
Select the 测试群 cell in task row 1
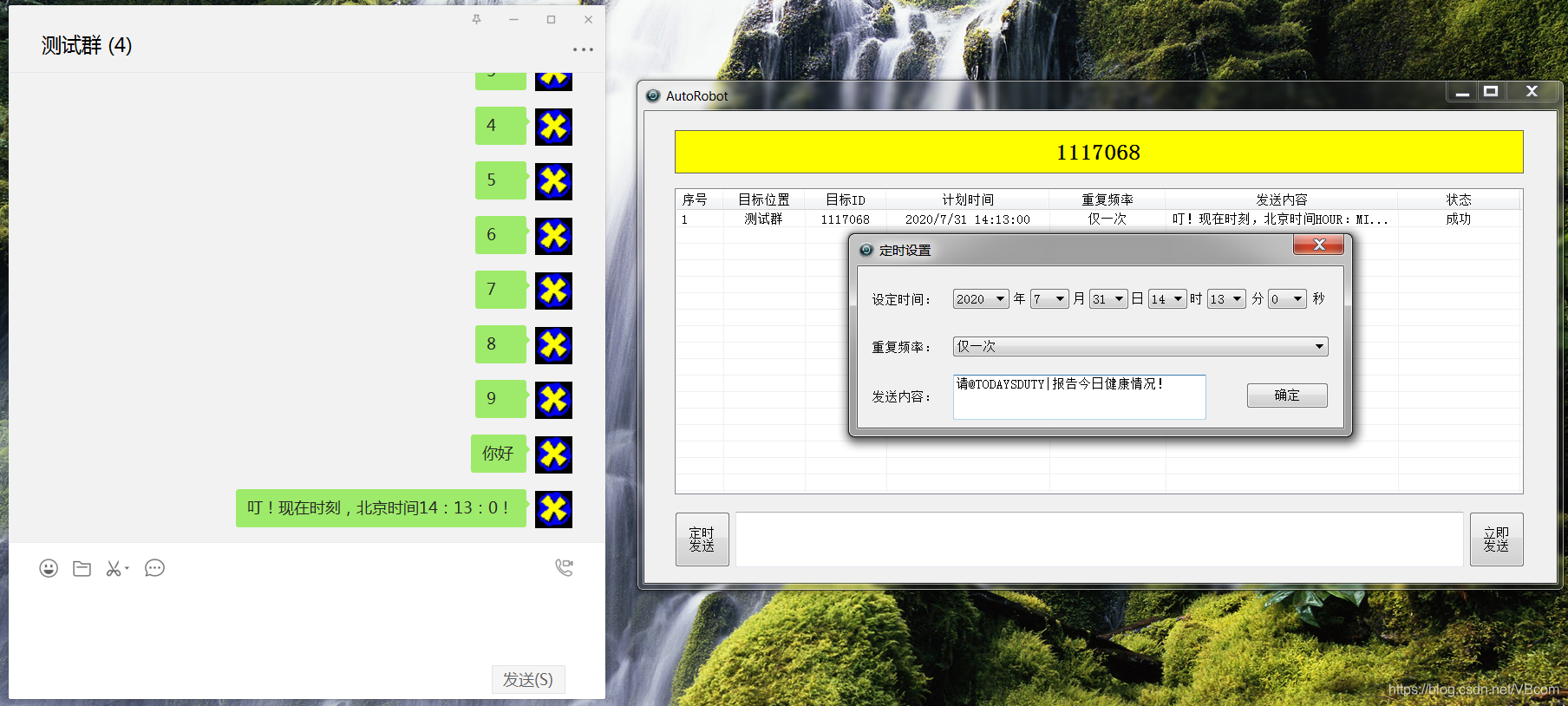coord(763,219)
